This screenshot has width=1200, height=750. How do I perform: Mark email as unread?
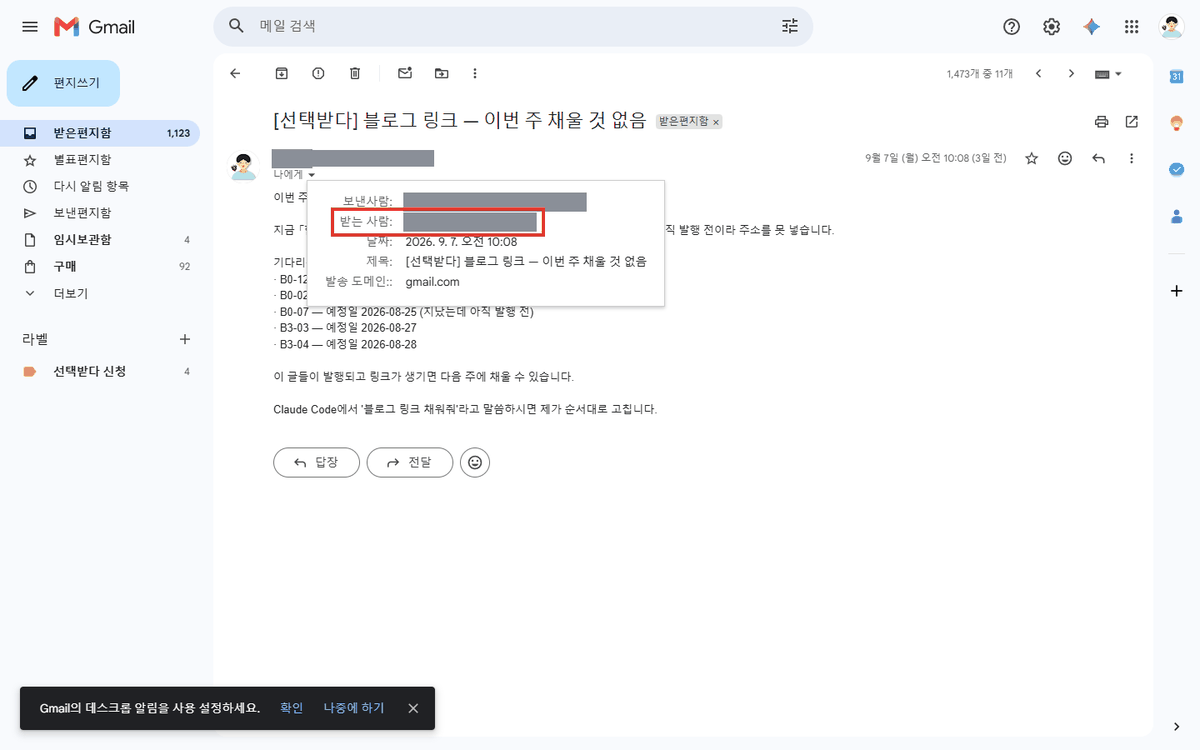(x=405, y=73)
